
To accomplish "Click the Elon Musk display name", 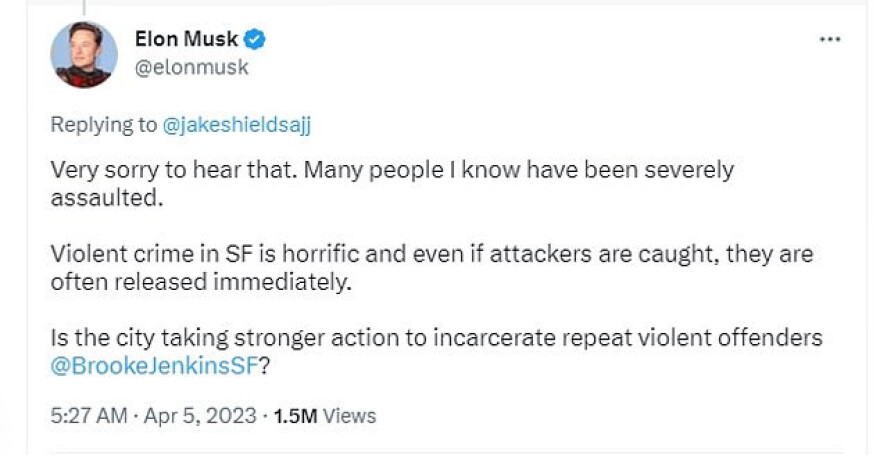I will click(186, 40).
